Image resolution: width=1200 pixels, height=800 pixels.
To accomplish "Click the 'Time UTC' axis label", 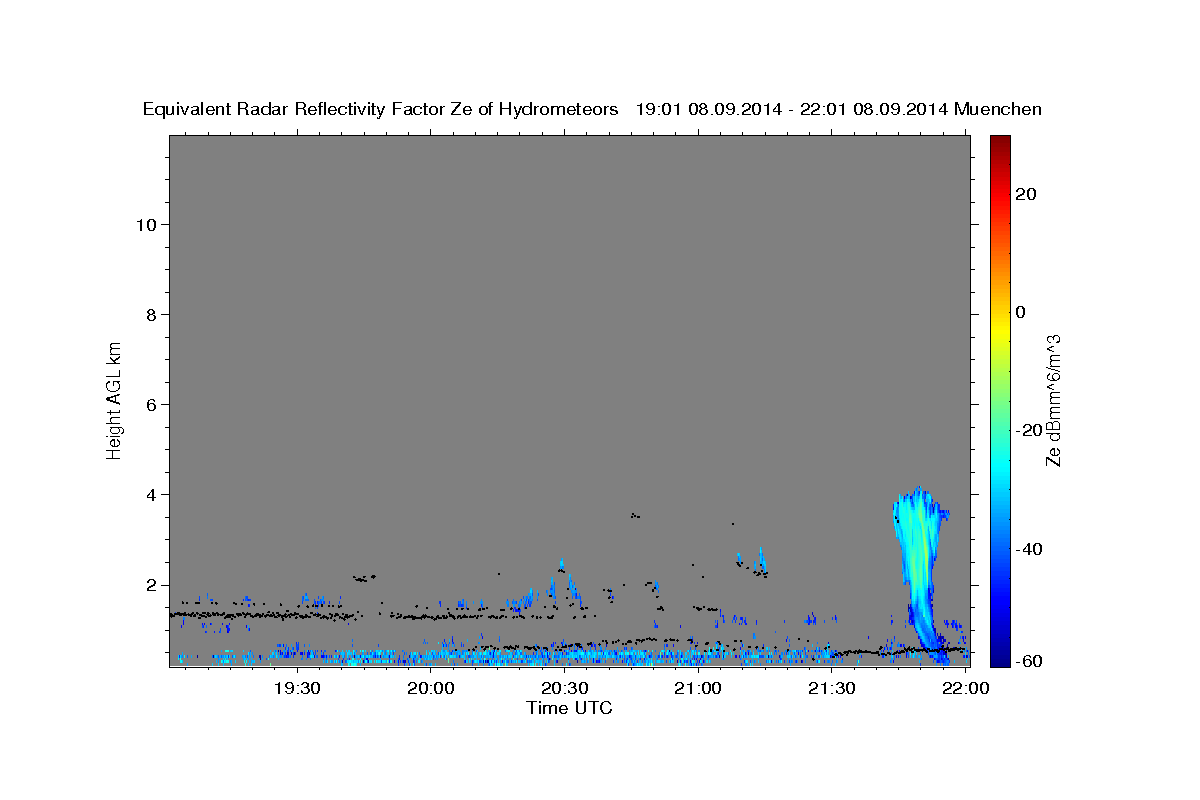I will click(569, 708).
